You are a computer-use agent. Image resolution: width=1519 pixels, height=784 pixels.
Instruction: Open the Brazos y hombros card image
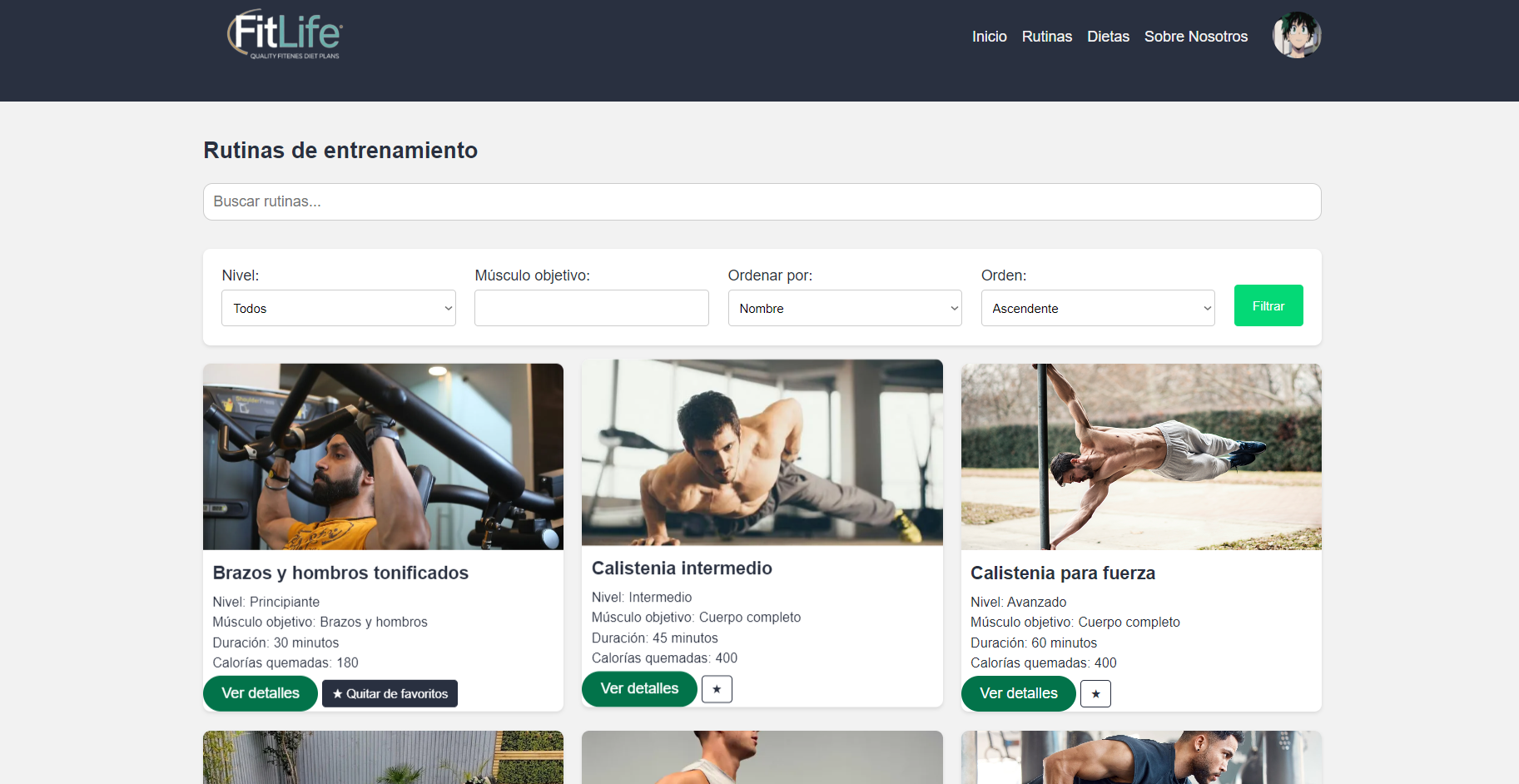tap(383, 456)
